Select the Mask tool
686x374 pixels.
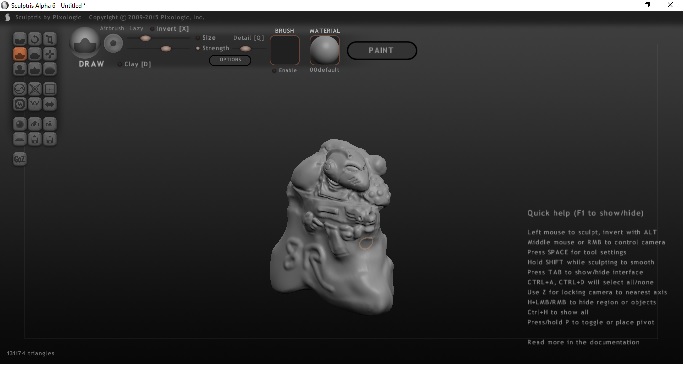[x=20, y=104]
